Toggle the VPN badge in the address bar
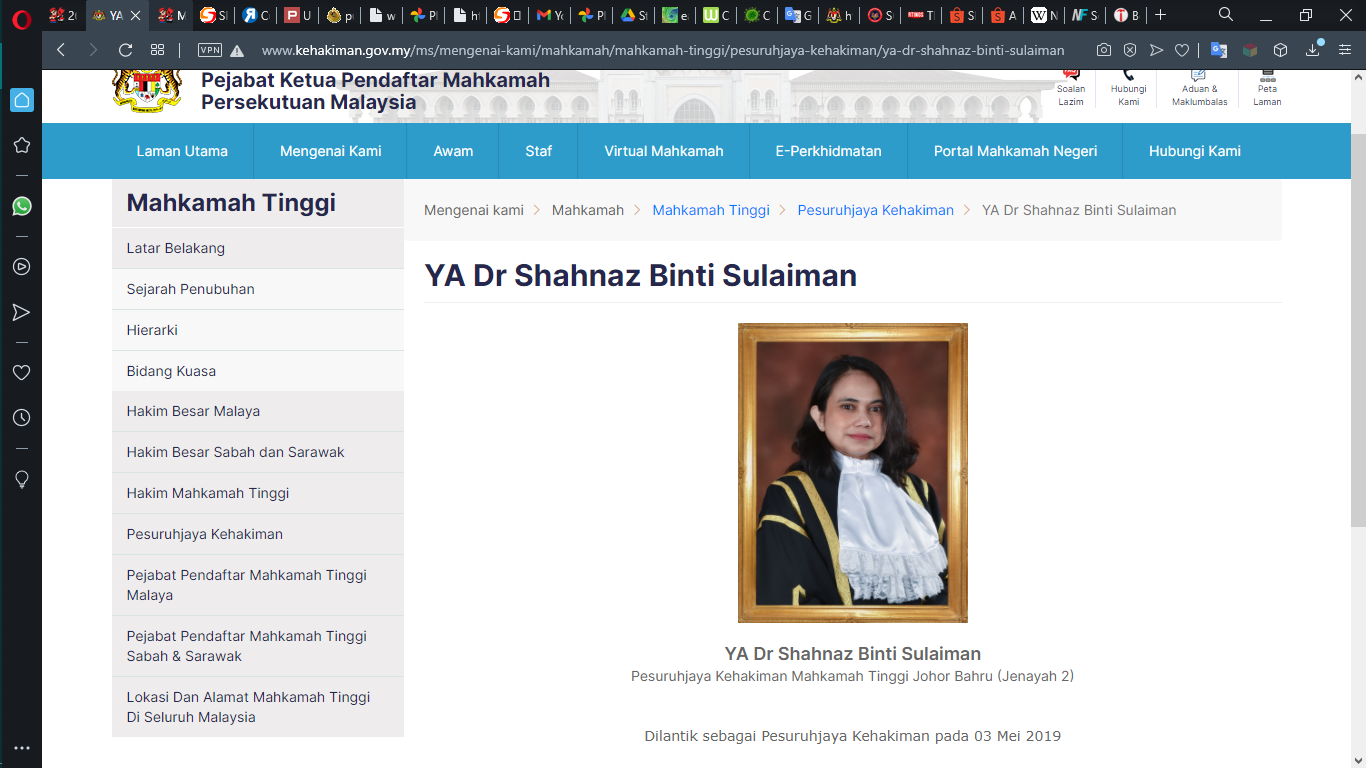 point(210,50)
